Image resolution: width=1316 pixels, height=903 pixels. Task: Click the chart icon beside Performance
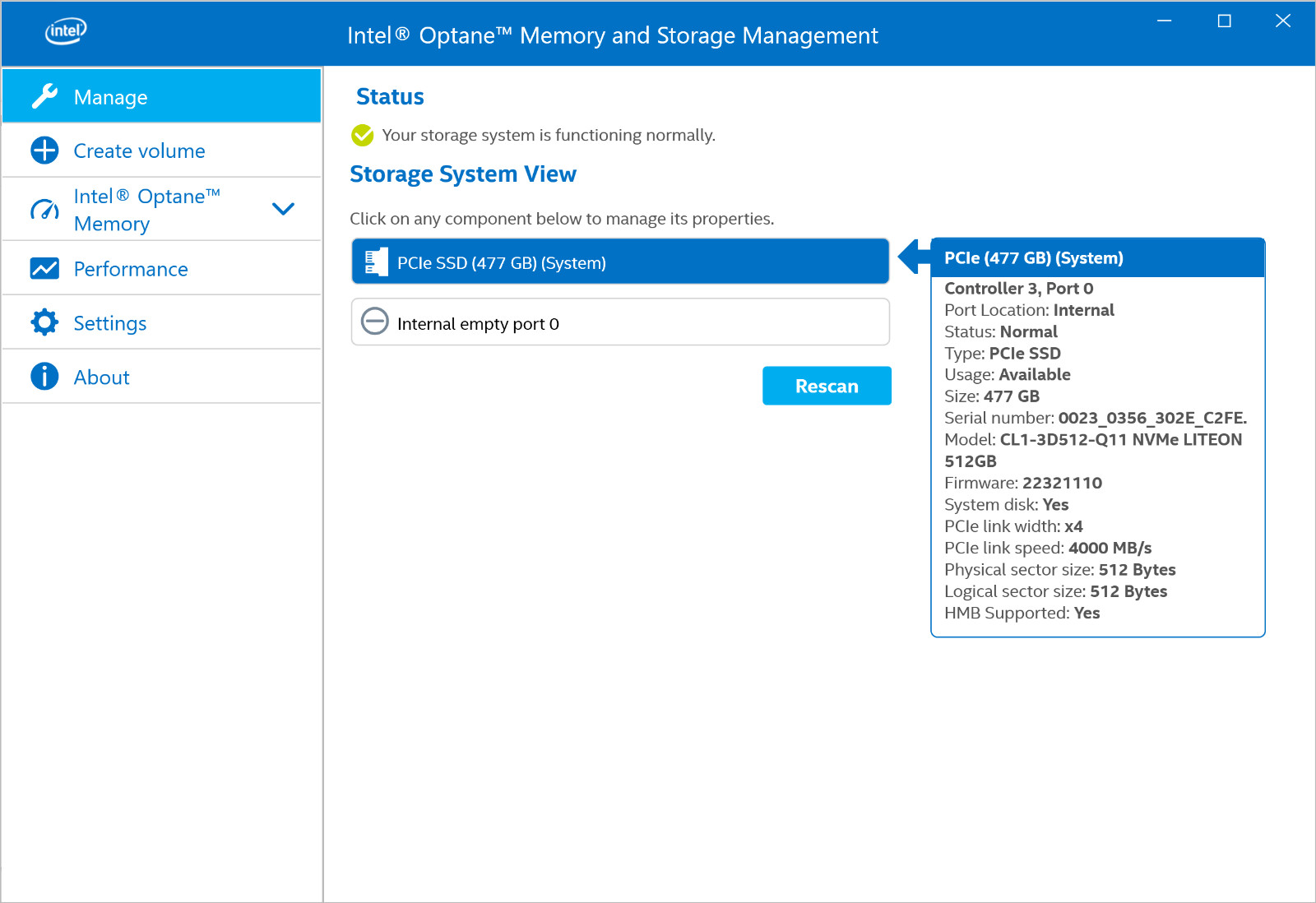point(44,269)
